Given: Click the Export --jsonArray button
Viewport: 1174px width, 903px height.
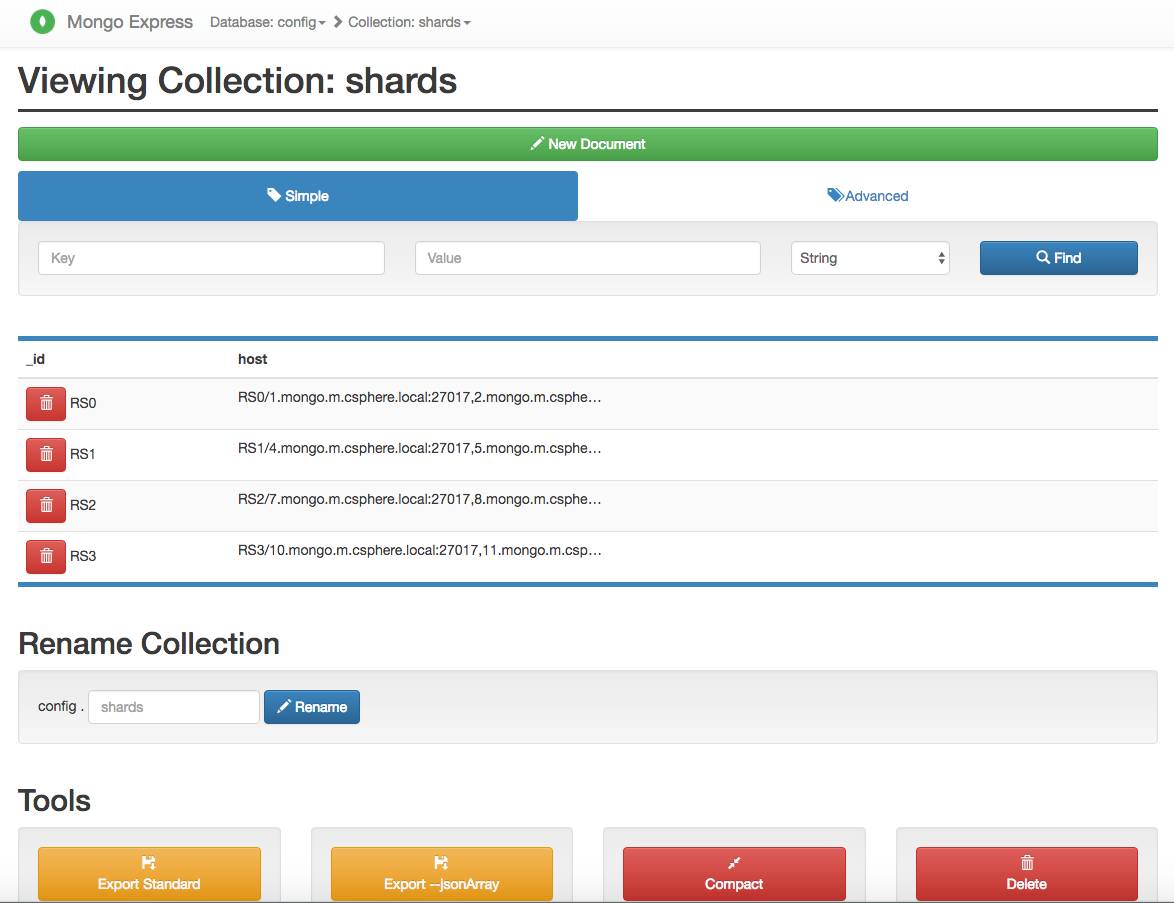Looking at the screenshot, I should click(x=441, y=873).
